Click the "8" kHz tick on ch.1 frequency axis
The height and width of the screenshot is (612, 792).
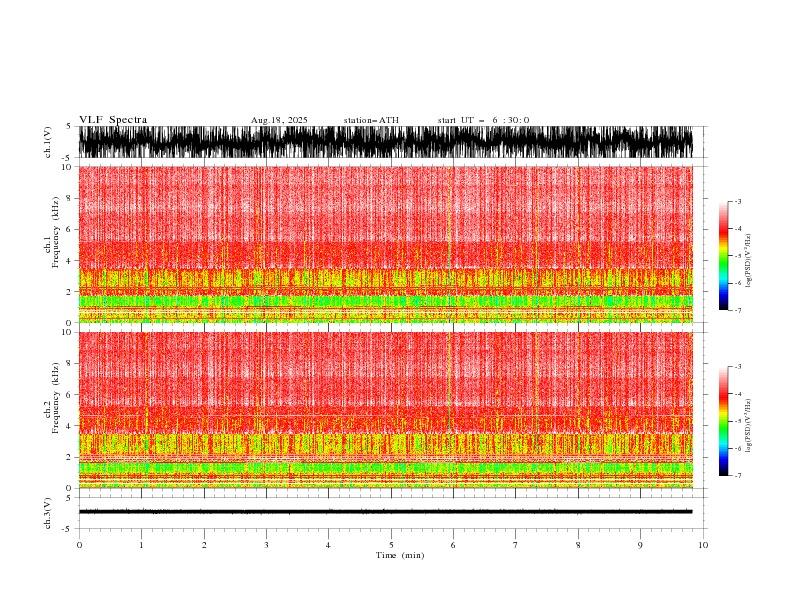click(x=69, y=198)
